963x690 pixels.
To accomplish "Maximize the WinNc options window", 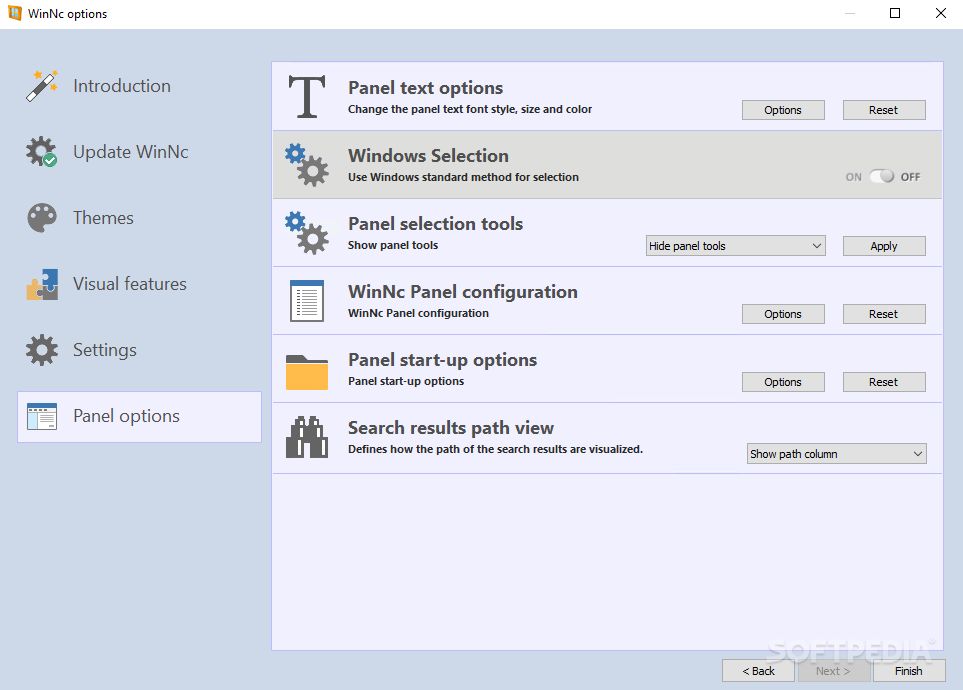I will 895,14.
